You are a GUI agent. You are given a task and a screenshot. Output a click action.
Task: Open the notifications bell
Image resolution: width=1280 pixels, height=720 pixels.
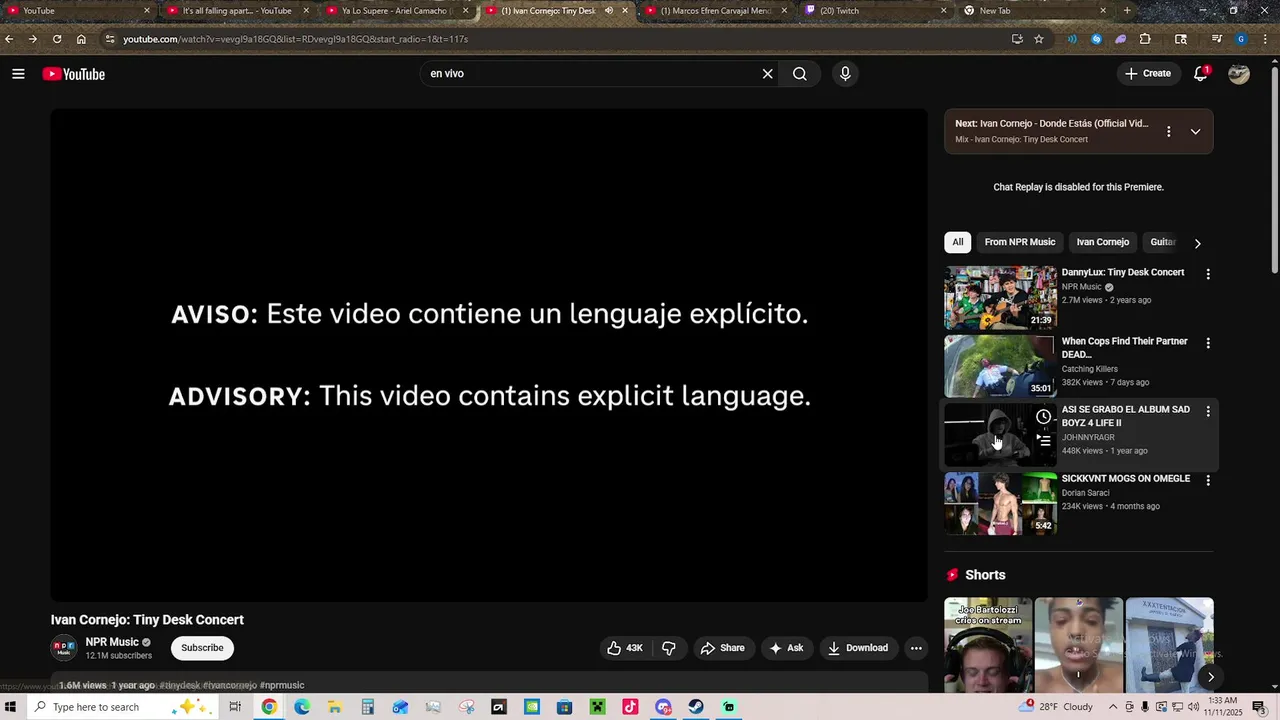point(1201,74)
